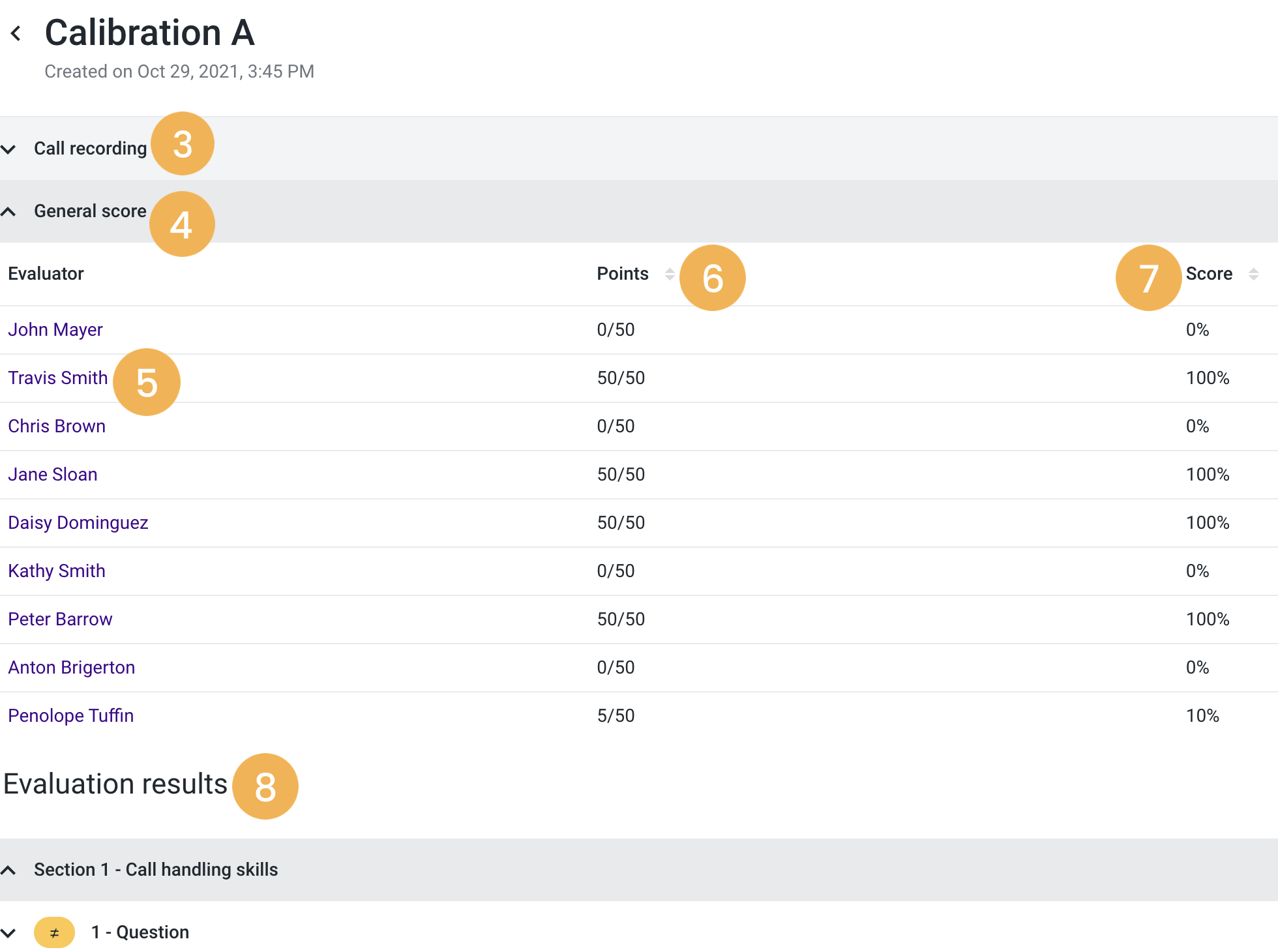Collapse the General score section

[x=8, y=212]
